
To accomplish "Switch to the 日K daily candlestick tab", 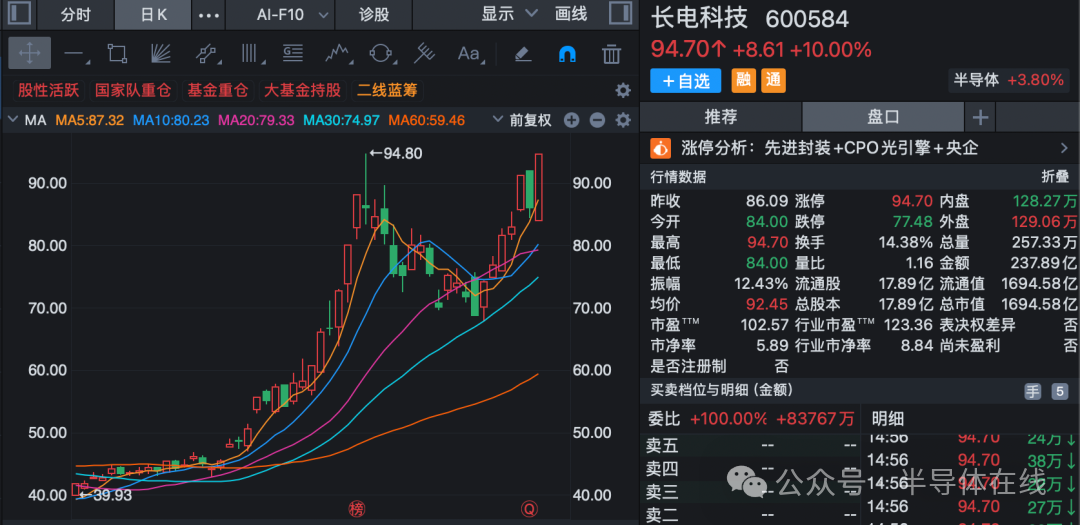I will [x=154, y=14].
